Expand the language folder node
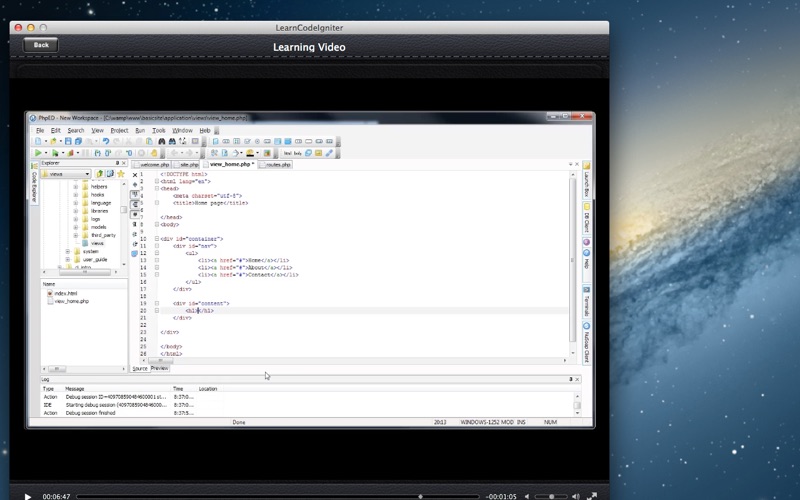The image size is (800, 500). (76, 203)
